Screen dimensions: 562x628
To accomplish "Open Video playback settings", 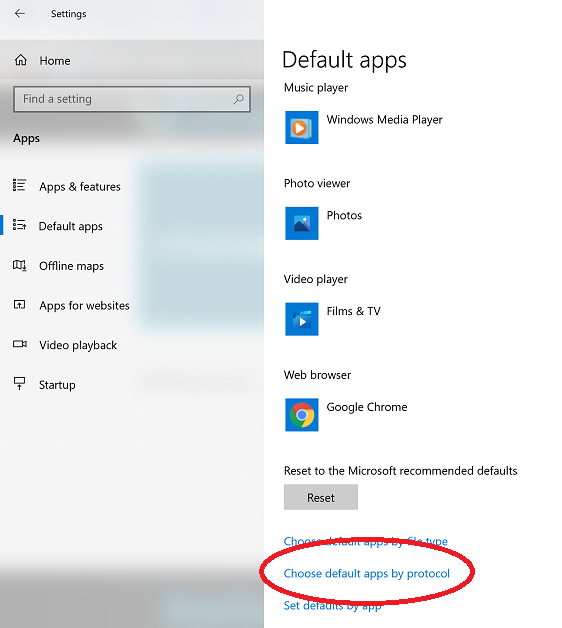I will point(78,345).
